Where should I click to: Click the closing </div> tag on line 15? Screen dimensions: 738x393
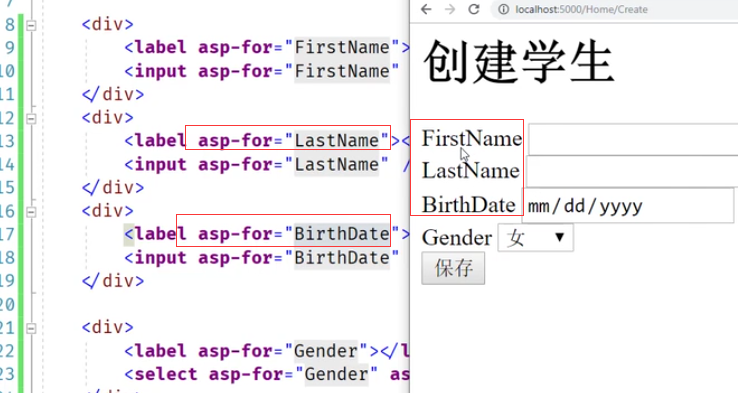[x=113, y=188]
